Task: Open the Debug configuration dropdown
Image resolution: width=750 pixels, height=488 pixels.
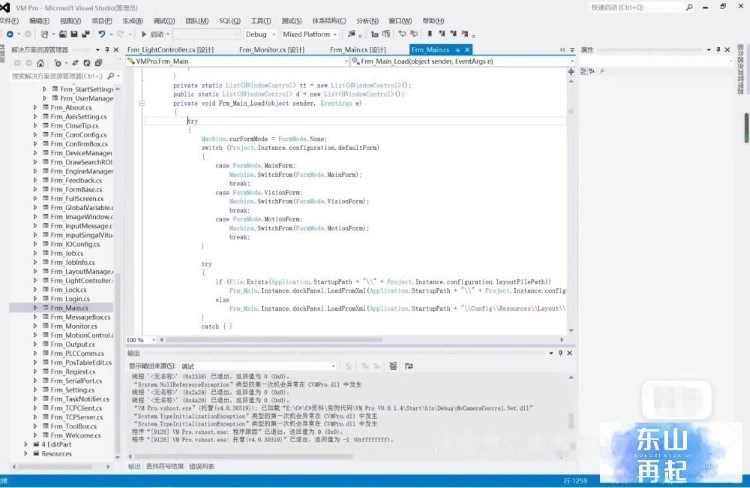Action: (x=260, y=34)
